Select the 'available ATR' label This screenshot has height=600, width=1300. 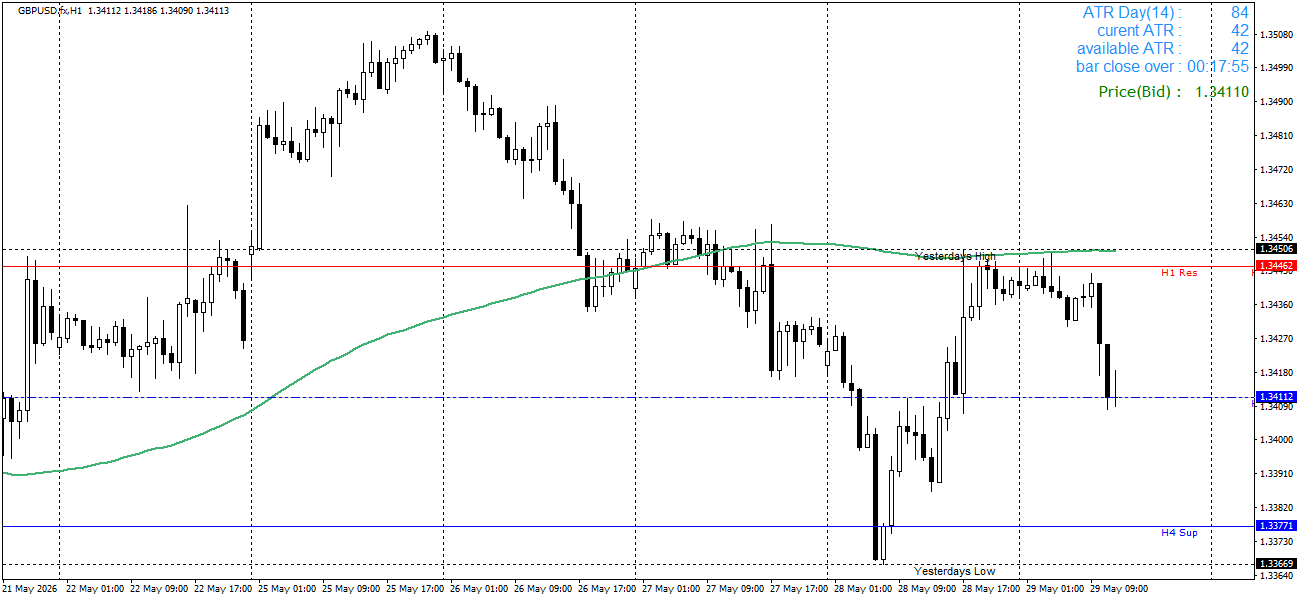(x=1129, y=49)
